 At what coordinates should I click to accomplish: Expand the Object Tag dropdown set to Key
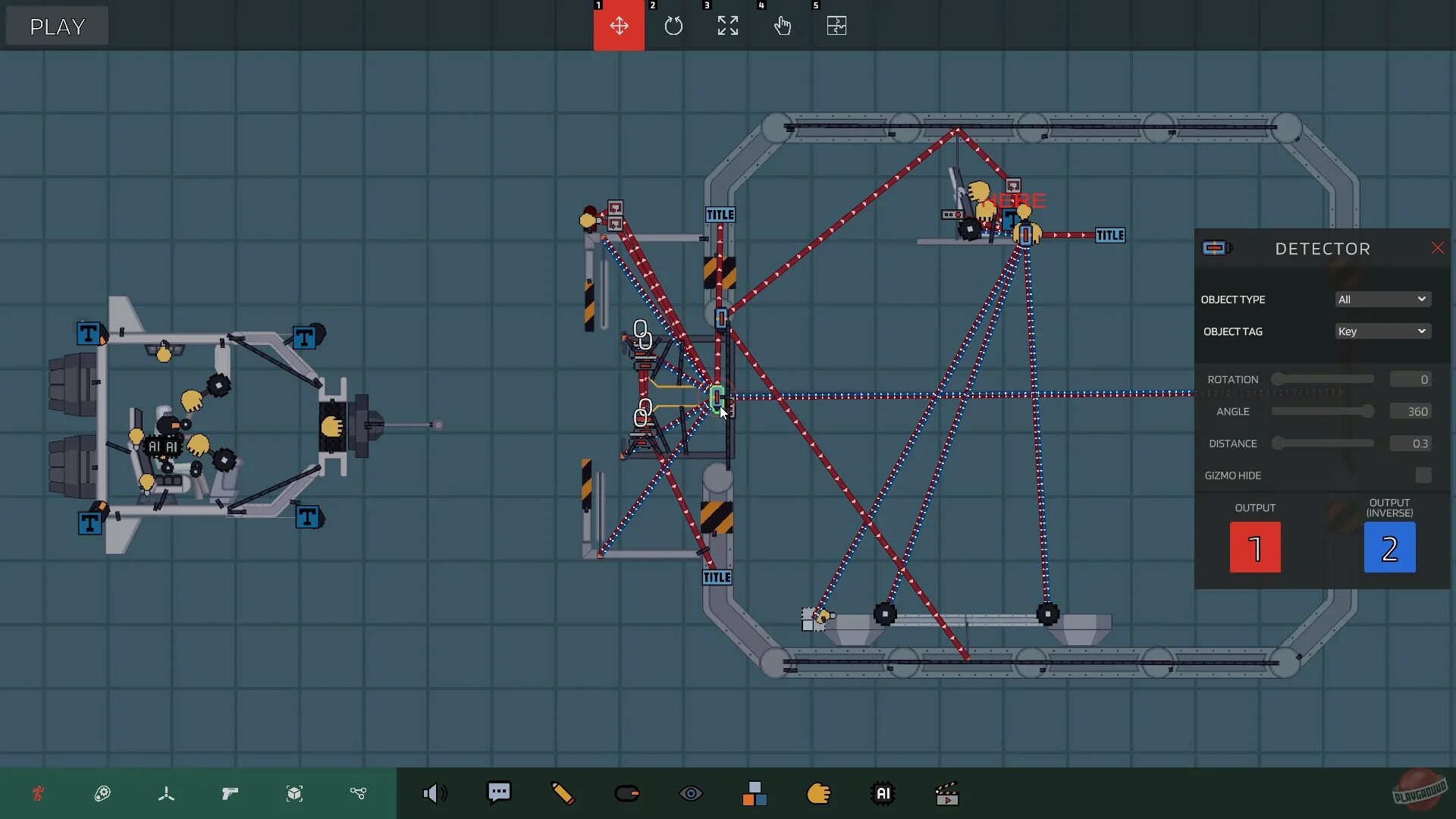click(1382, 331)
